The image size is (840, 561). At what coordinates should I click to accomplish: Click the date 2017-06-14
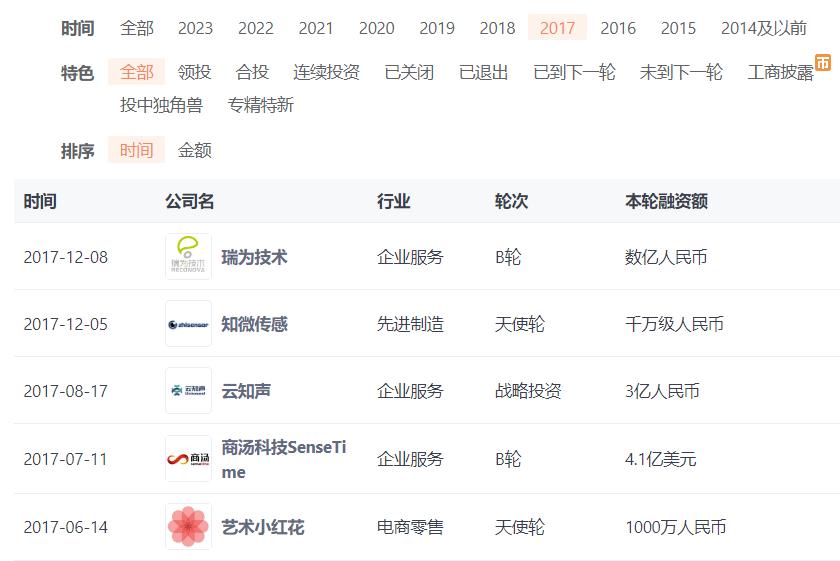point(65,527)
